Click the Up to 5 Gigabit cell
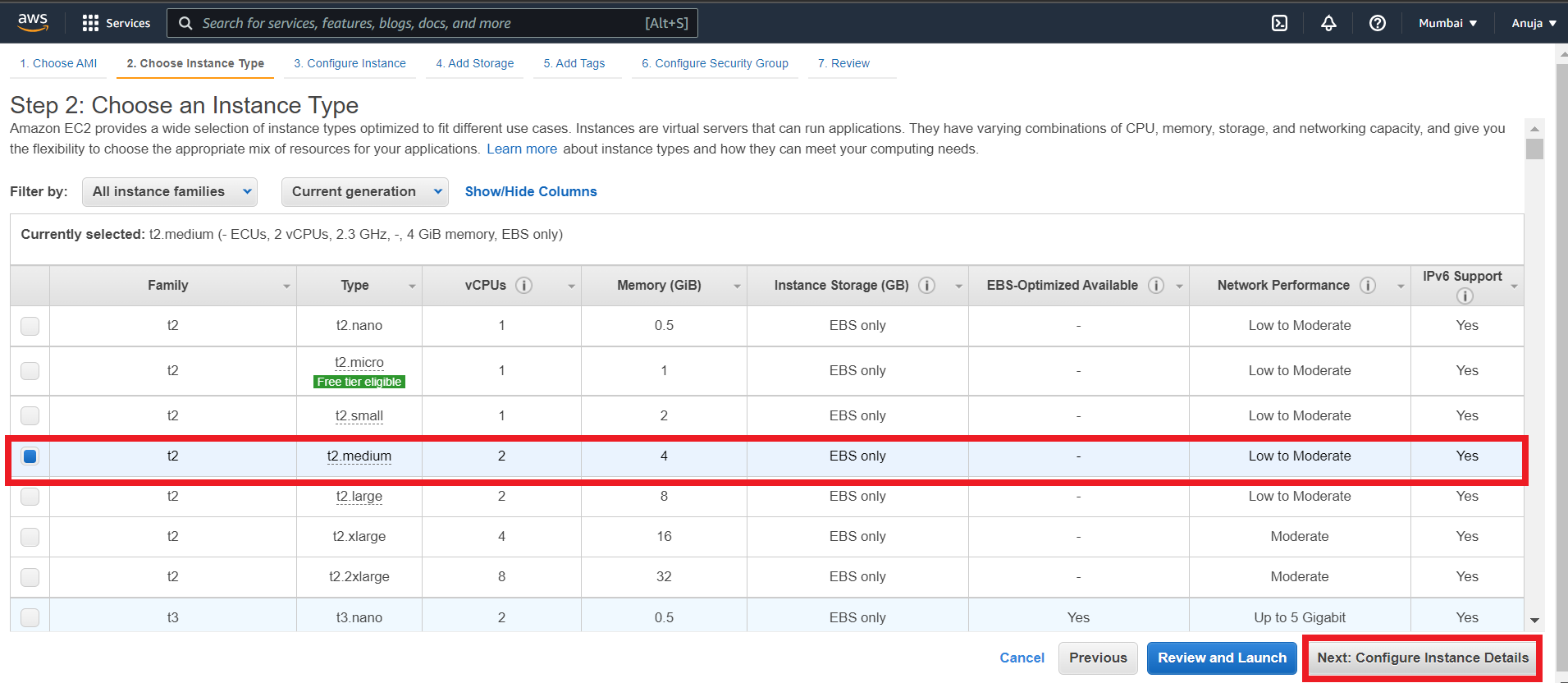Viewport: 1568px width, 683px height. point(1300,617)
